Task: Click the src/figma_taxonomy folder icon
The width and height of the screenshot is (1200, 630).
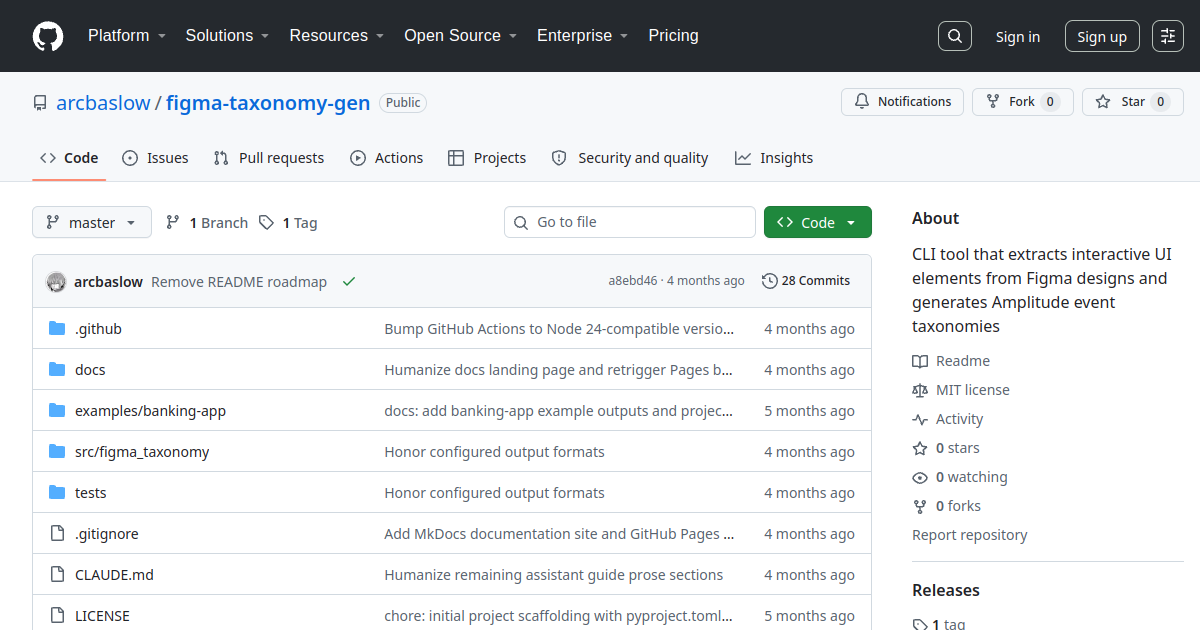Action: coord(57,452)
